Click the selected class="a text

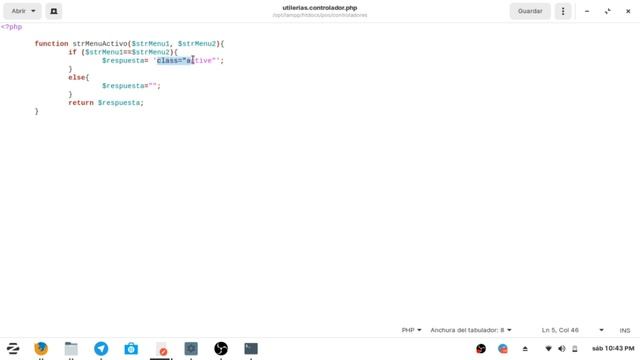[175, 60]
